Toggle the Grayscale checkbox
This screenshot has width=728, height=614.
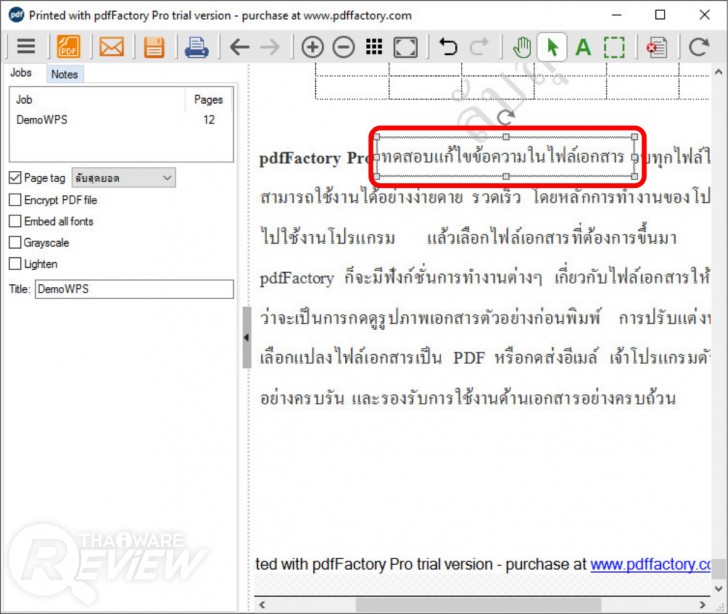pos(15,242)
